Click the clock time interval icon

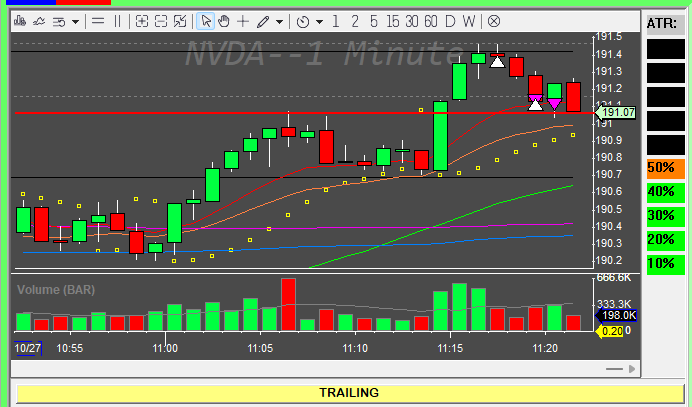click(303, 21)
